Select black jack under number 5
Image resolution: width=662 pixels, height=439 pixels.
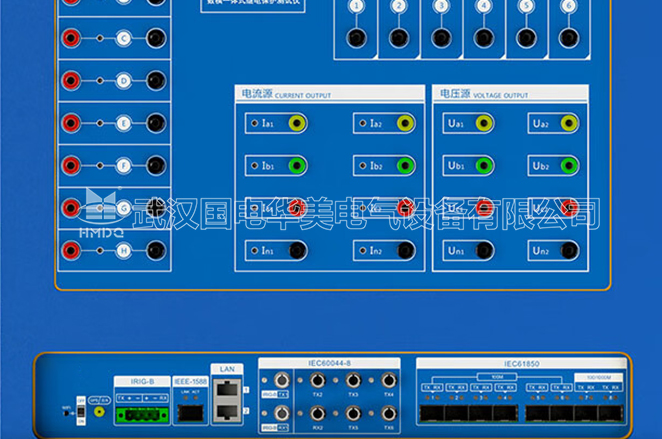526,38
